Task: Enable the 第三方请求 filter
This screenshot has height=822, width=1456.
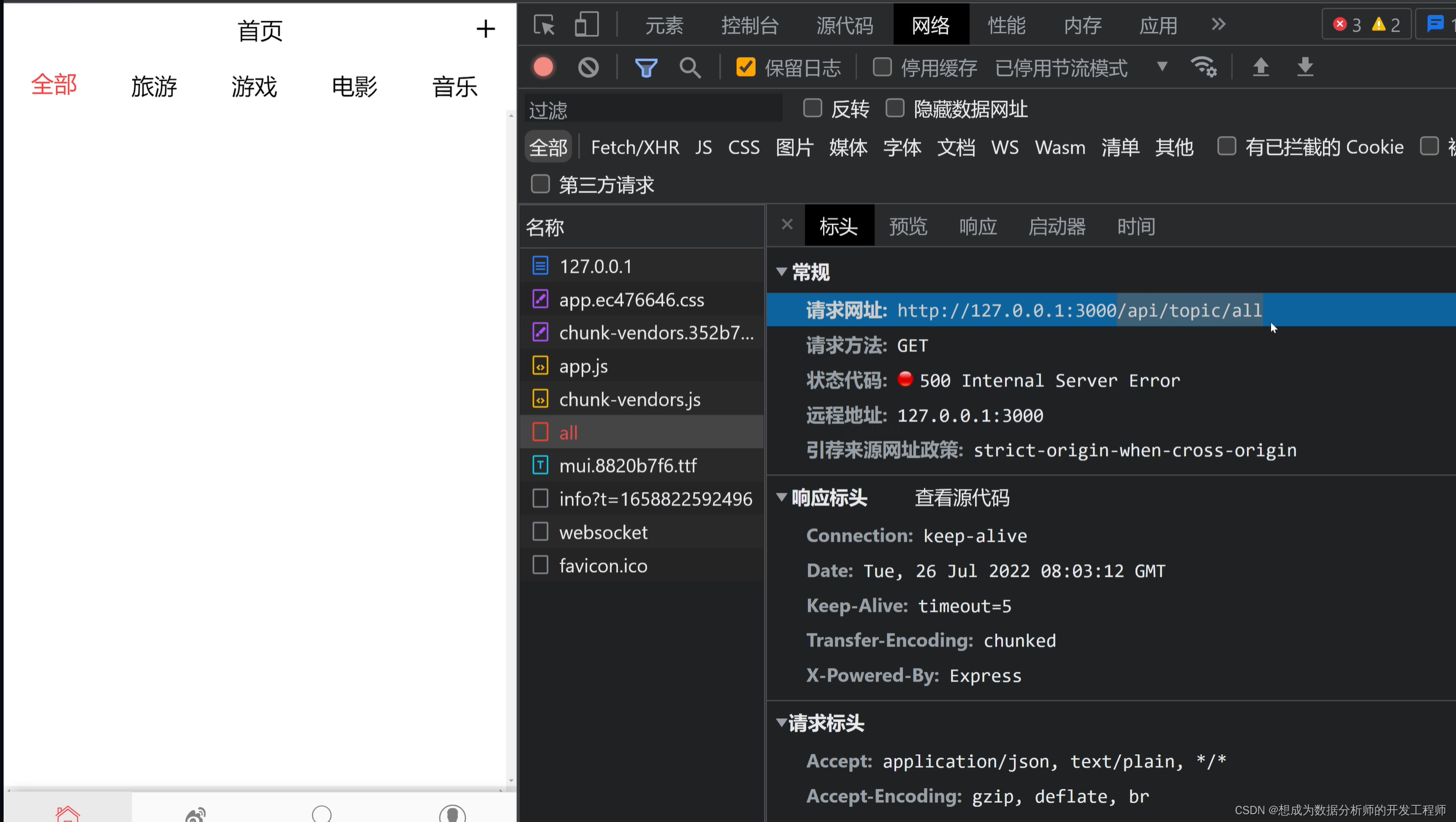Action: point(540,184)
